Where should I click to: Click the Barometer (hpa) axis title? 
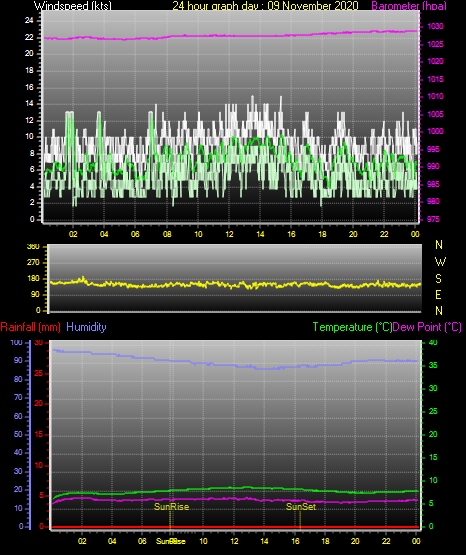pos(409,6)
